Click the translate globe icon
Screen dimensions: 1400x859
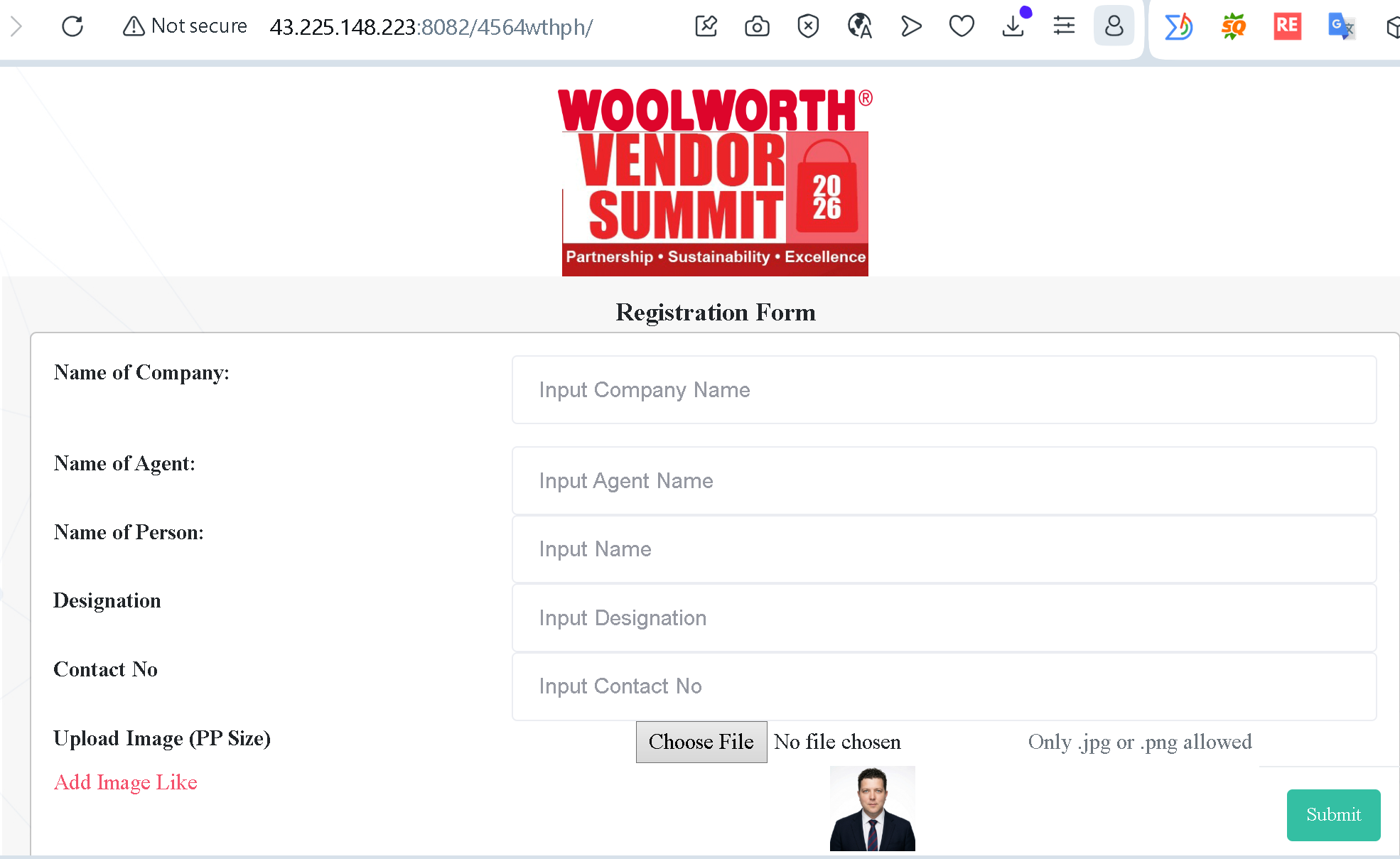(x=859, y=26)
